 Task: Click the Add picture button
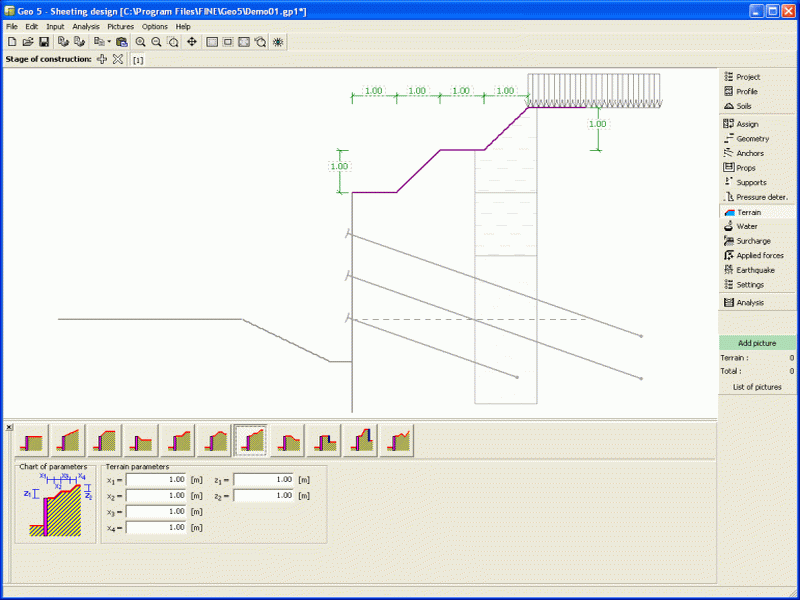pyautogui.click(x=757, y=343)
